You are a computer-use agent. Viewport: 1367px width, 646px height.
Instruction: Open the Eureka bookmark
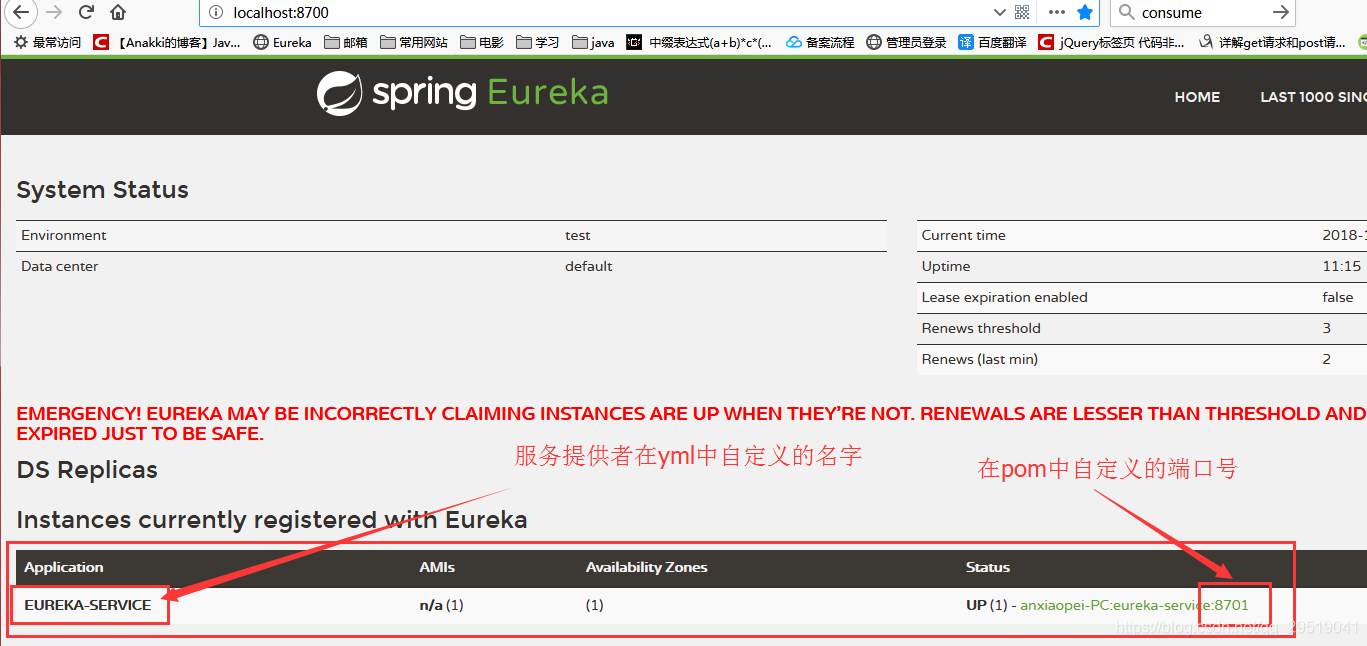coord(282,42)
